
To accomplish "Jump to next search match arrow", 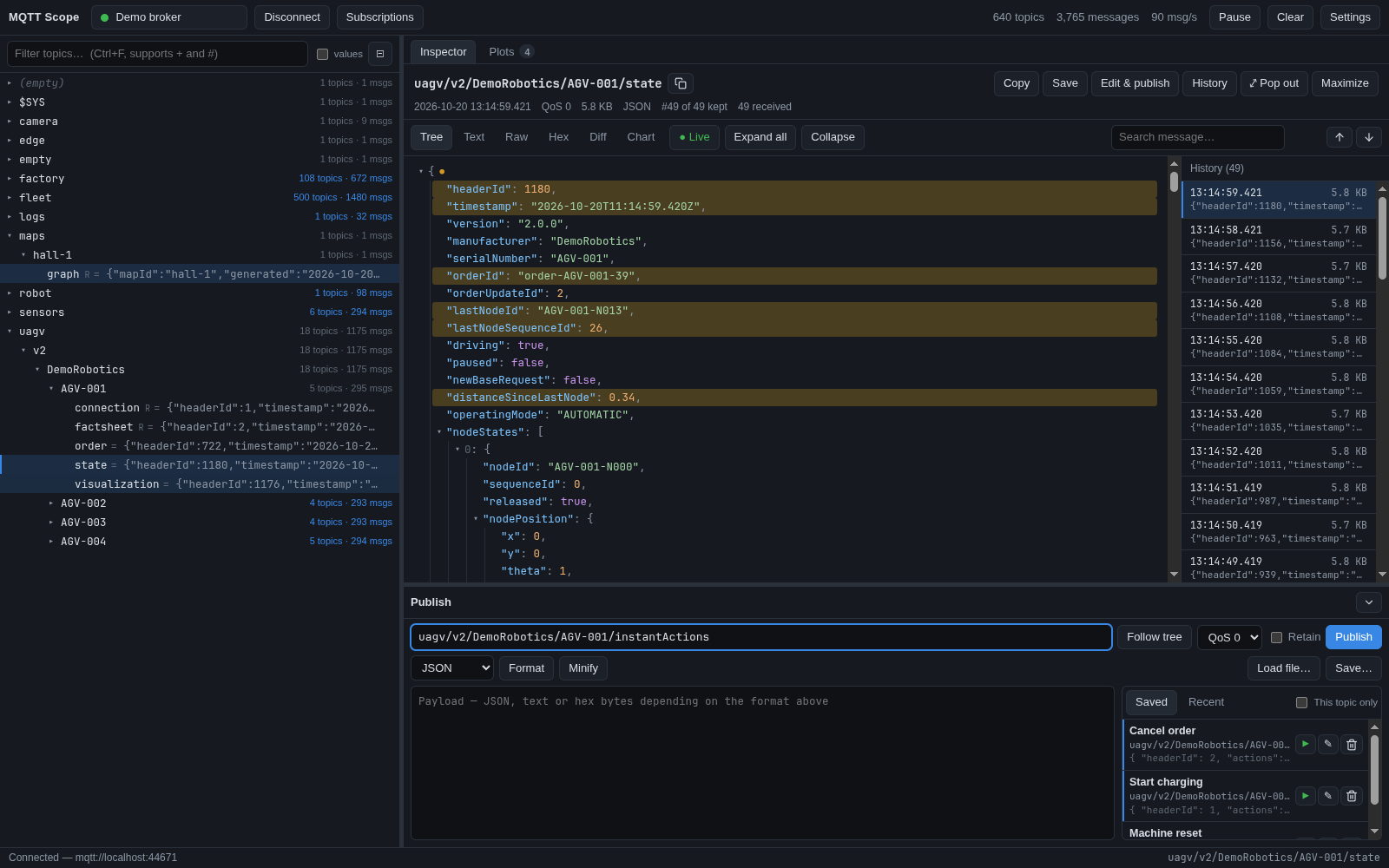I will click(1369, 137).
